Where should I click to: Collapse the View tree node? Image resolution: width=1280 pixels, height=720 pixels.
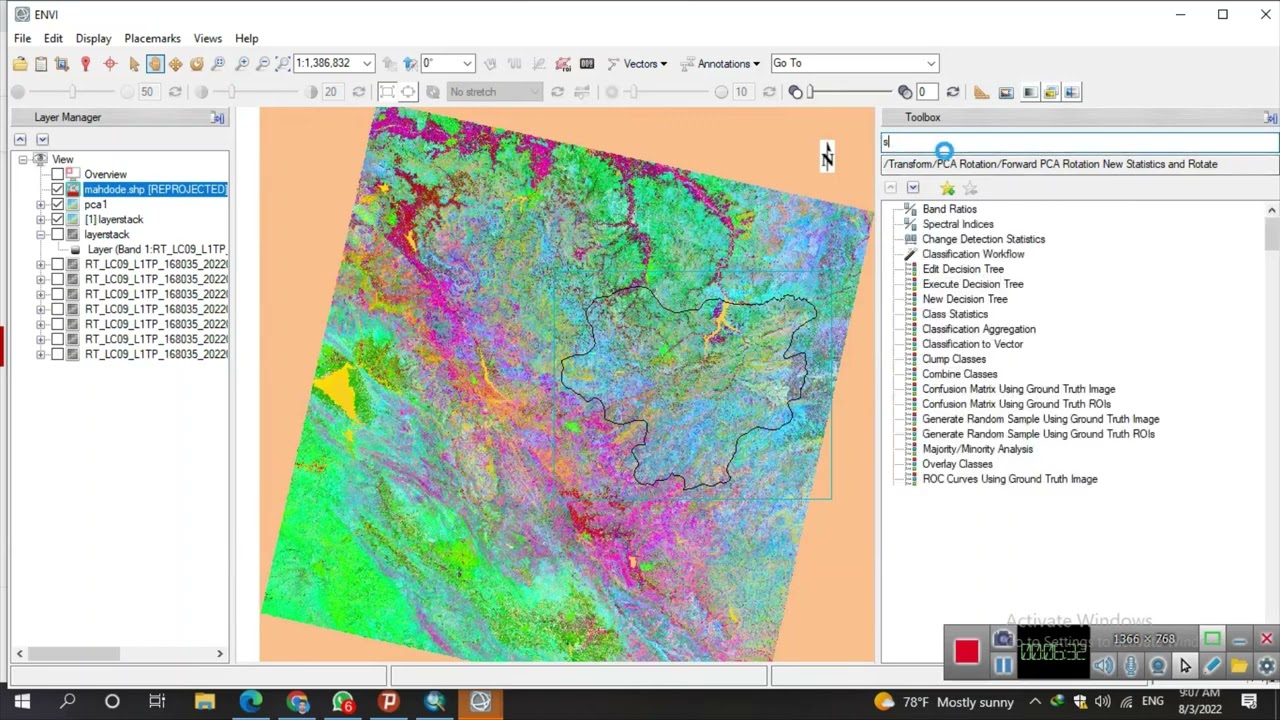tap(23, 160)
